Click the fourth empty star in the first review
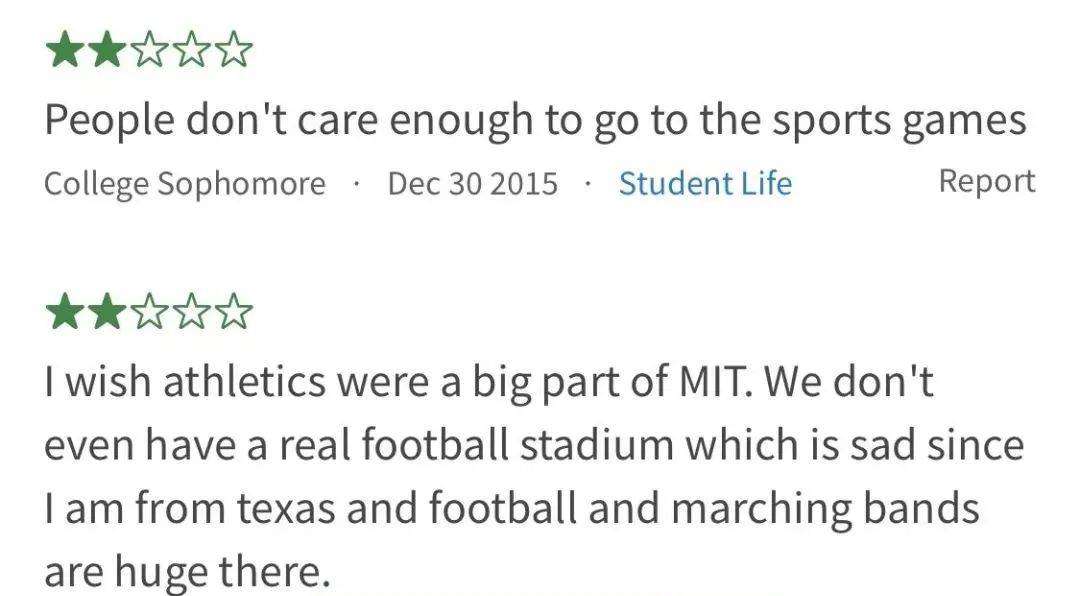The image size is (1080, 596). click(191, 50)
